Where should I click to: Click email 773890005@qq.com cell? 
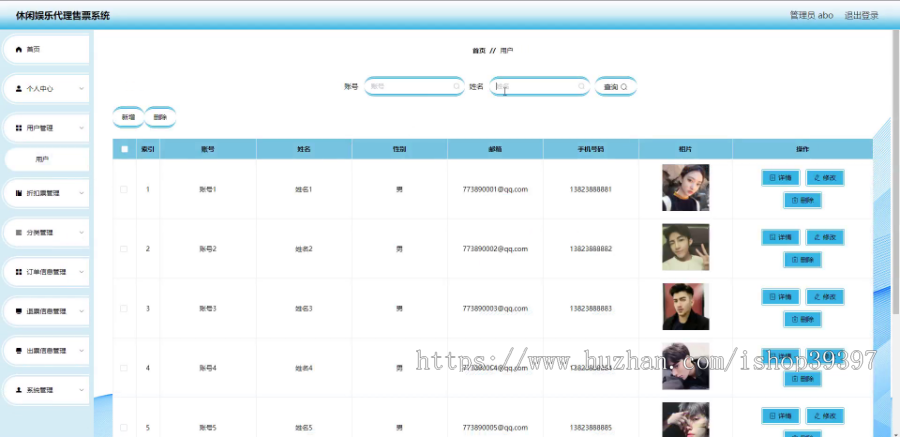click(x=495, y=428)
